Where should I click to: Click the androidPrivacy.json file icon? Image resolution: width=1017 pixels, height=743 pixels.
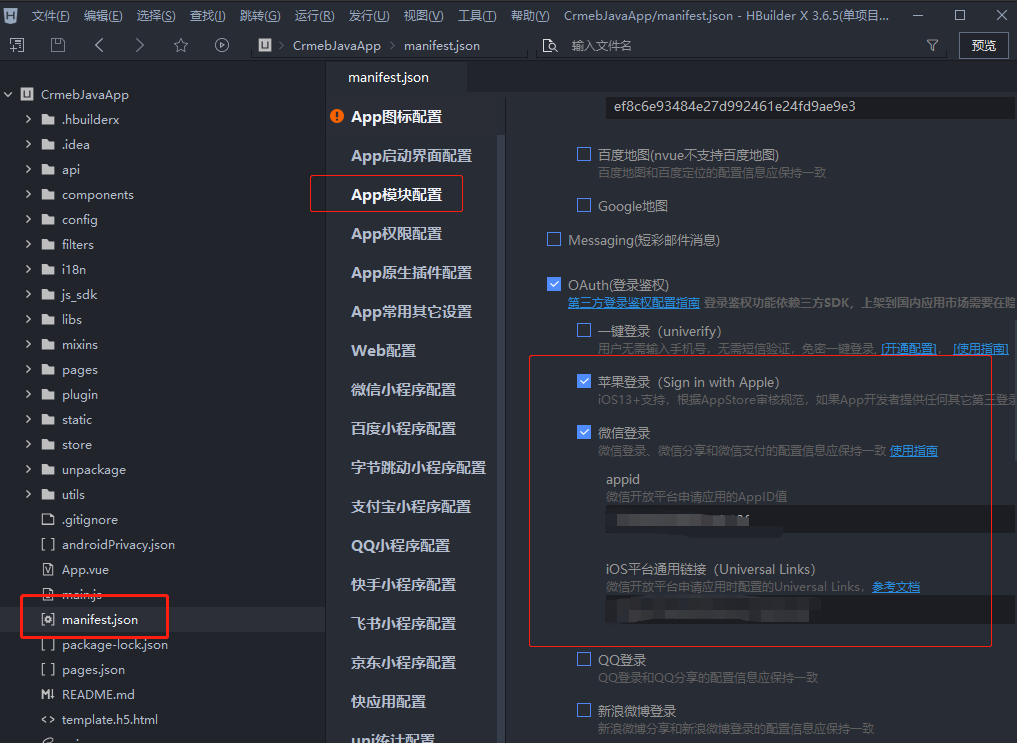click(48, 545)
